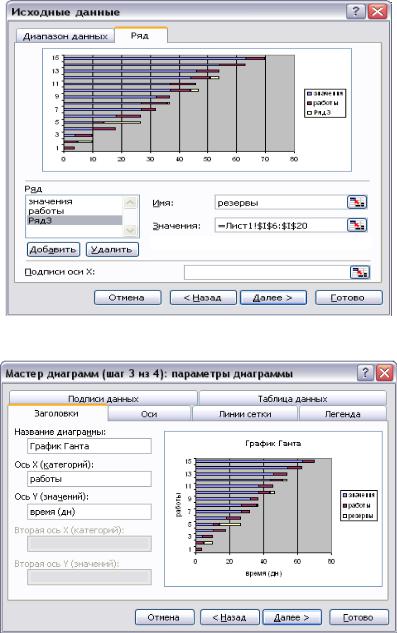
Task: Click Ось X (категорий) field 'работы'
Action: click(x=89, y=479)
